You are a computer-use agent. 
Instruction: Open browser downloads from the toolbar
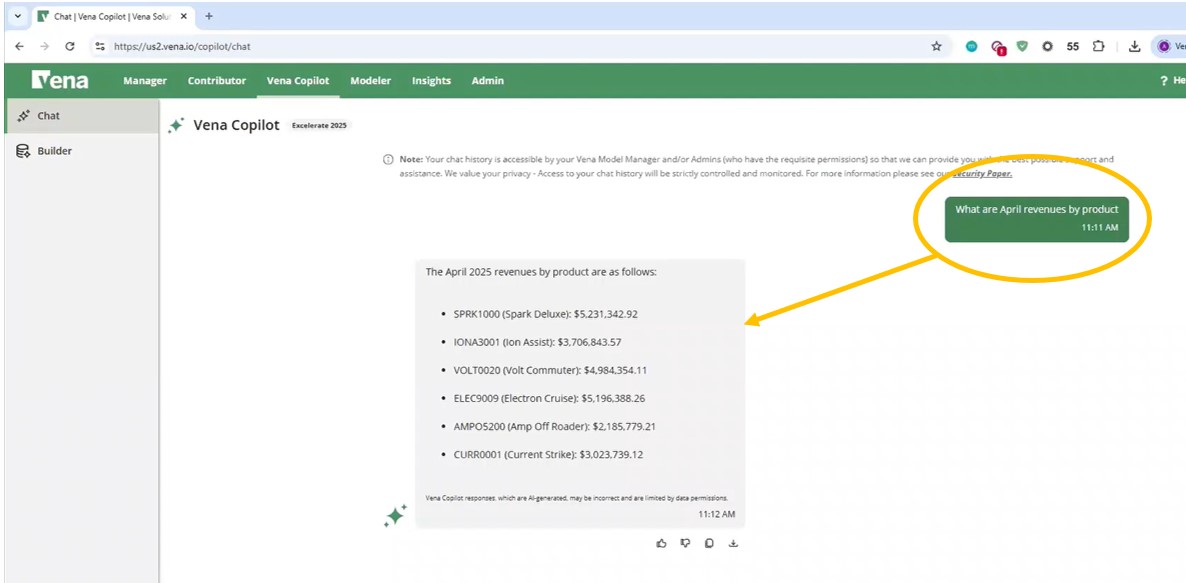pos(1134,46)
